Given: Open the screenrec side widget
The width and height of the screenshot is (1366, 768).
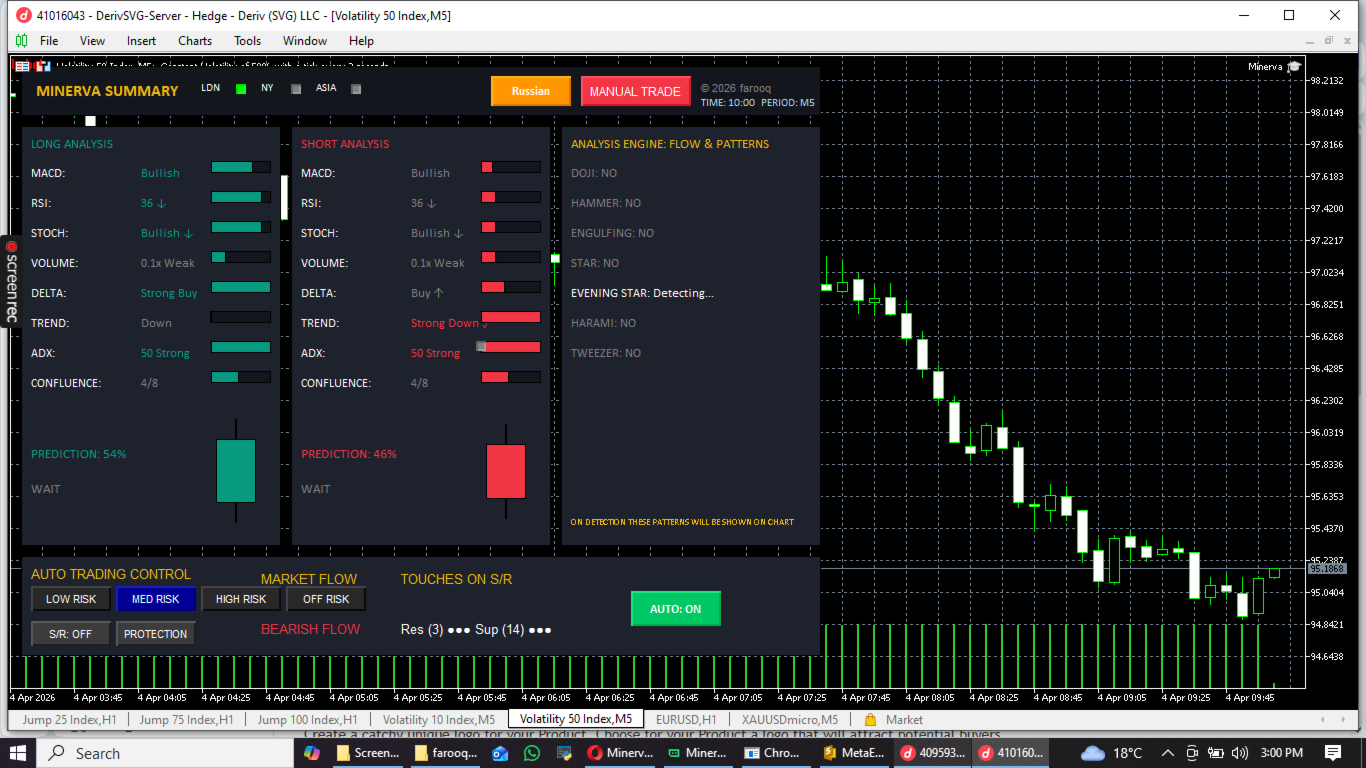Looking at the screenshot, I should pyautogui.click(x=11, y=281).
